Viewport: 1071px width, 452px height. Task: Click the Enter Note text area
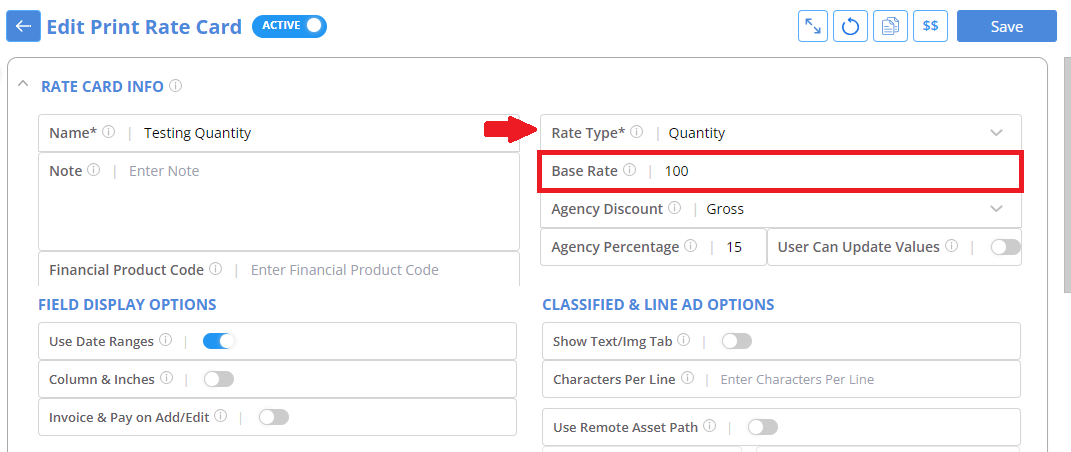pyautogui.click(x=279, y=201)
